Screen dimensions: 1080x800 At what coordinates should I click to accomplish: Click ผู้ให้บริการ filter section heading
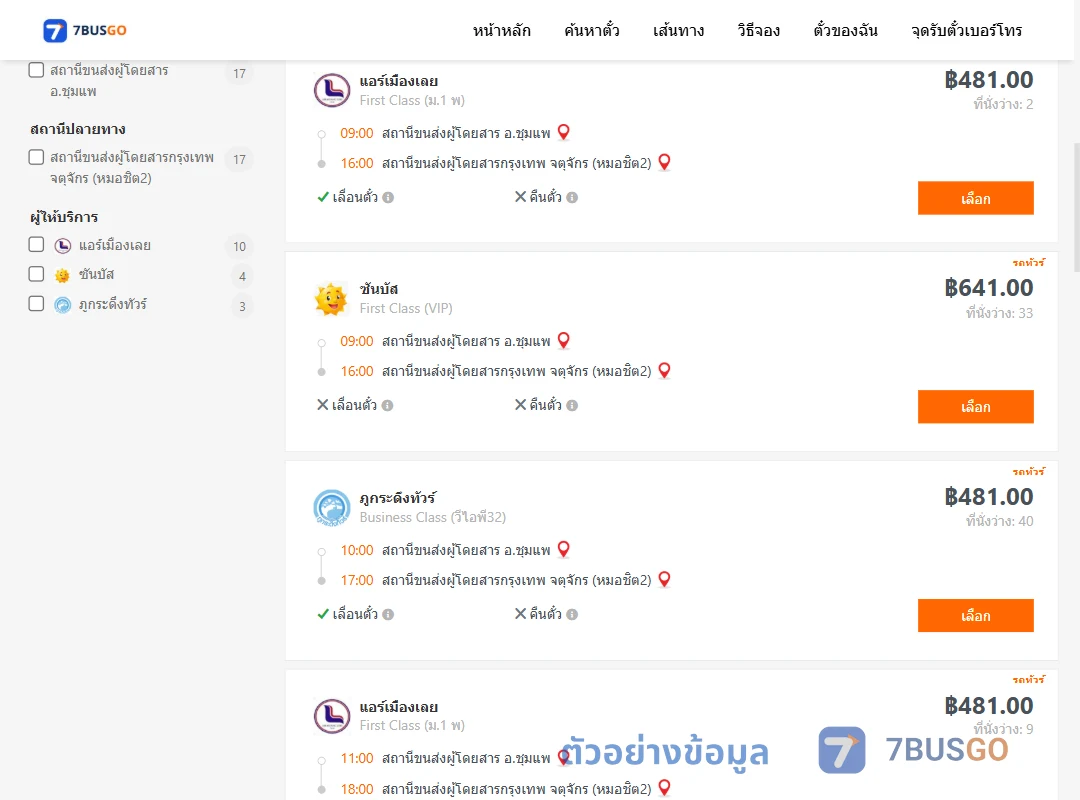click(64, 217)
